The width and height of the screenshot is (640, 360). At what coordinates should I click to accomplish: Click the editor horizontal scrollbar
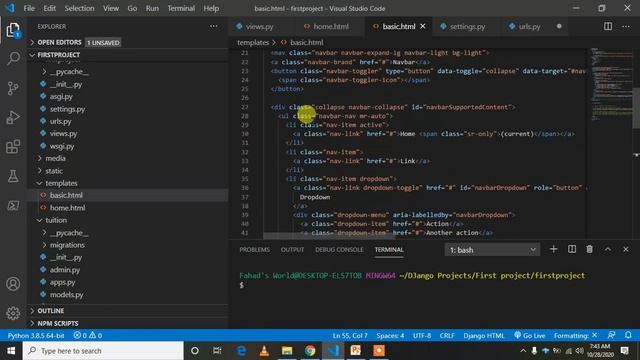click(x=329, y=236)
